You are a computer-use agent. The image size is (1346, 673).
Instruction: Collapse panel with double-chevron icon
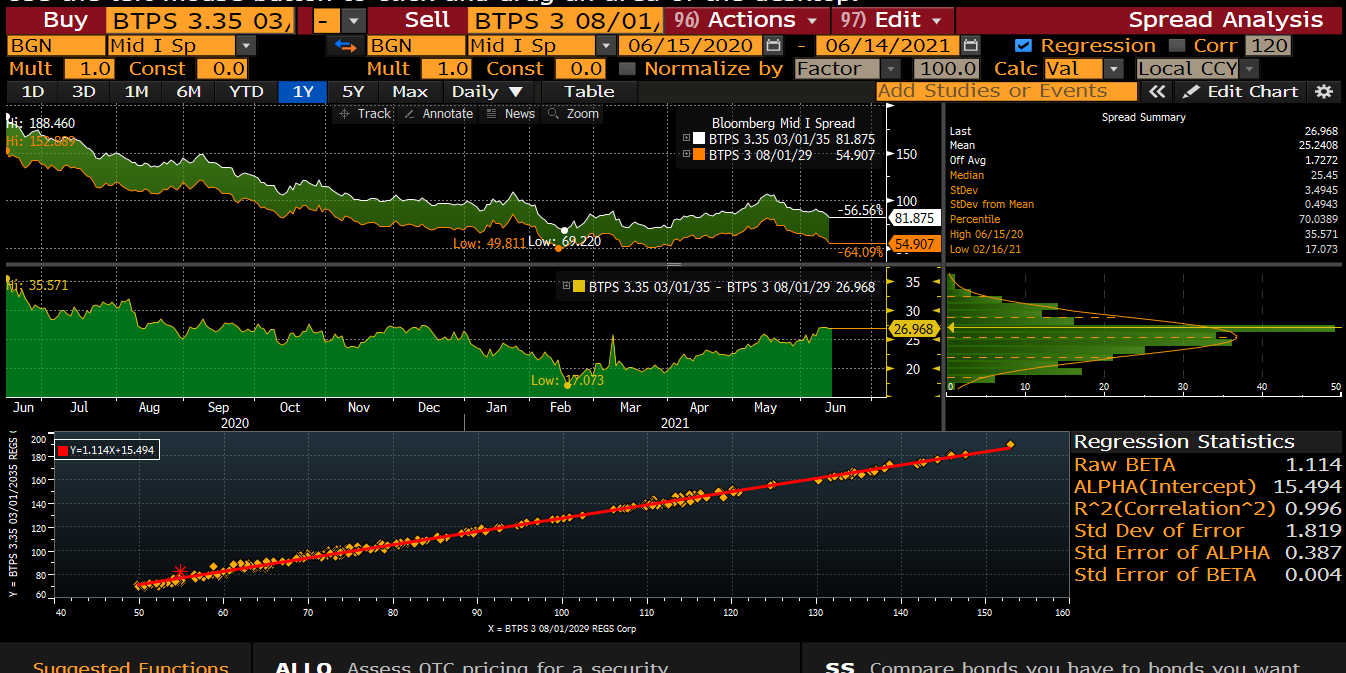(x=1157, y=91)
